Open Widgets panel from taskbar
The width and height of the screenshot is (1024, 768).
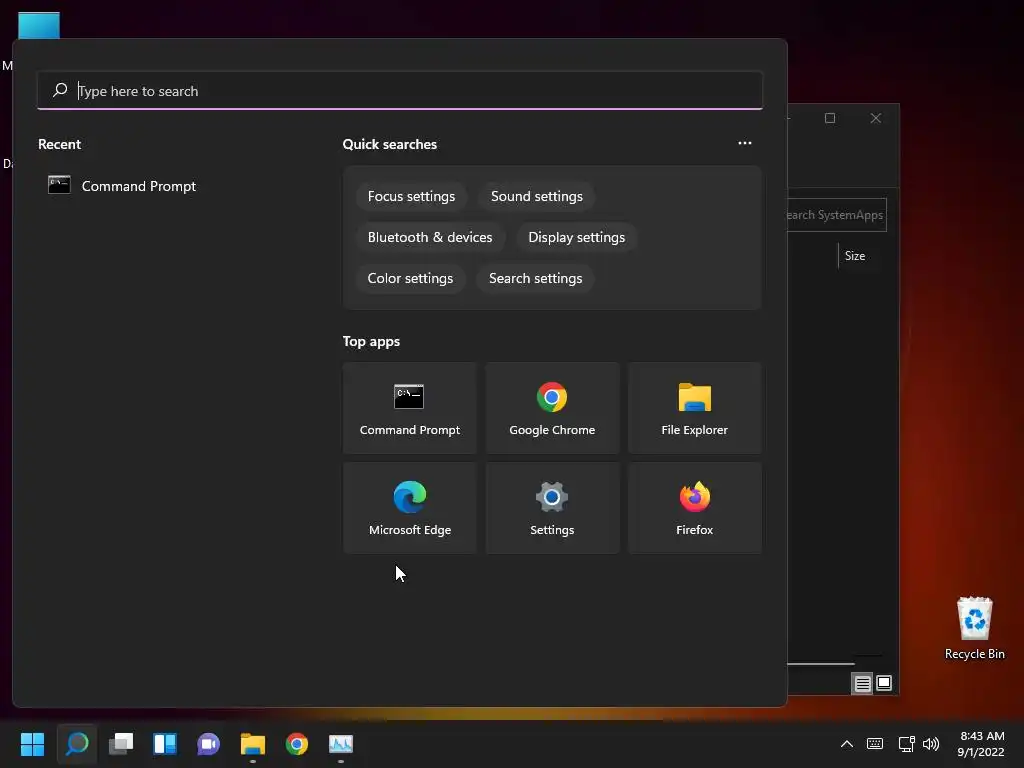point(165,744)
